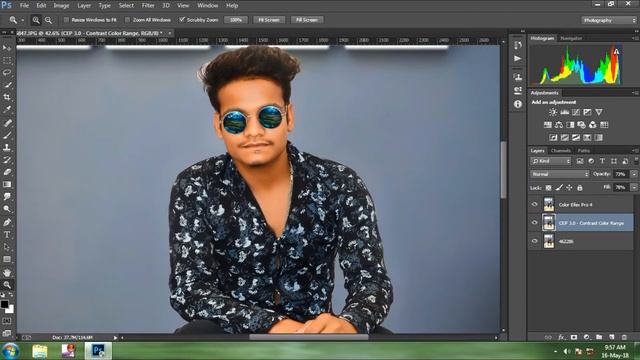Image resolution: width=640 pixels, height=360 pixels.
Task: Choose Zoom Out mode in options bar
Action: (x=48, y=20)
